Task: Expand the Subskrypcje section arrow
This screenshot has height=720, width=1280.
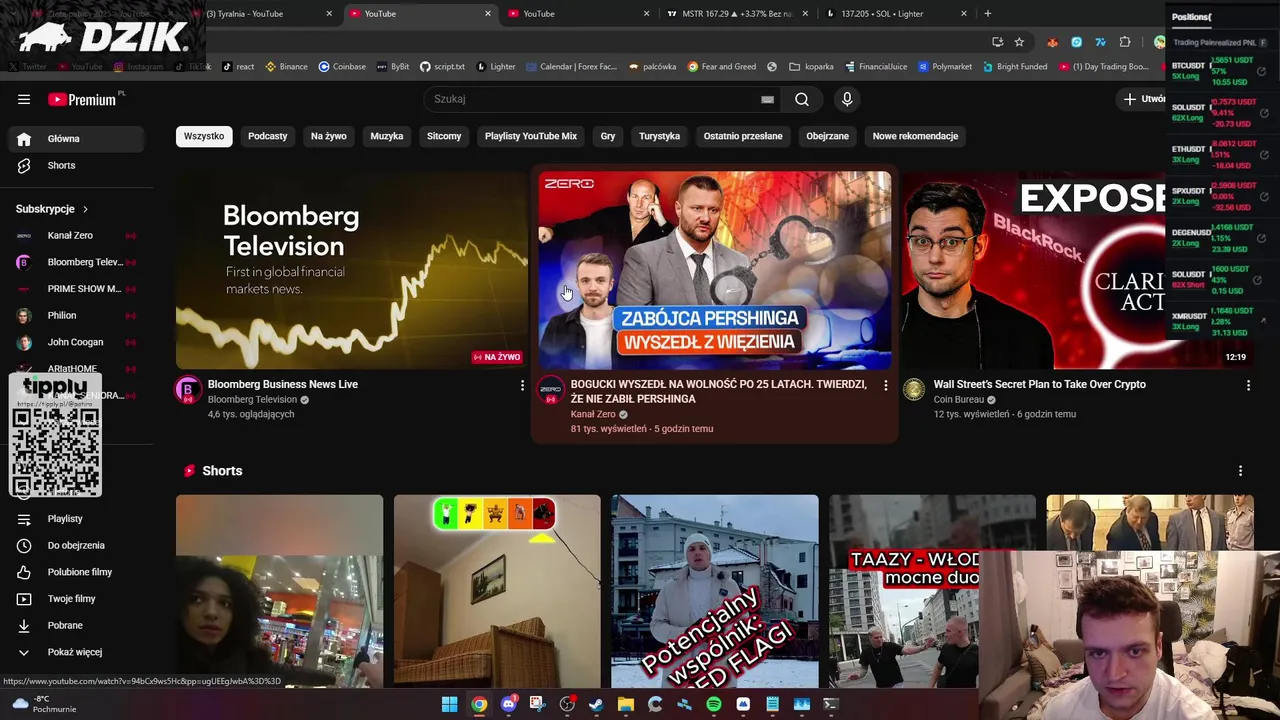Action: coord(85,209)
